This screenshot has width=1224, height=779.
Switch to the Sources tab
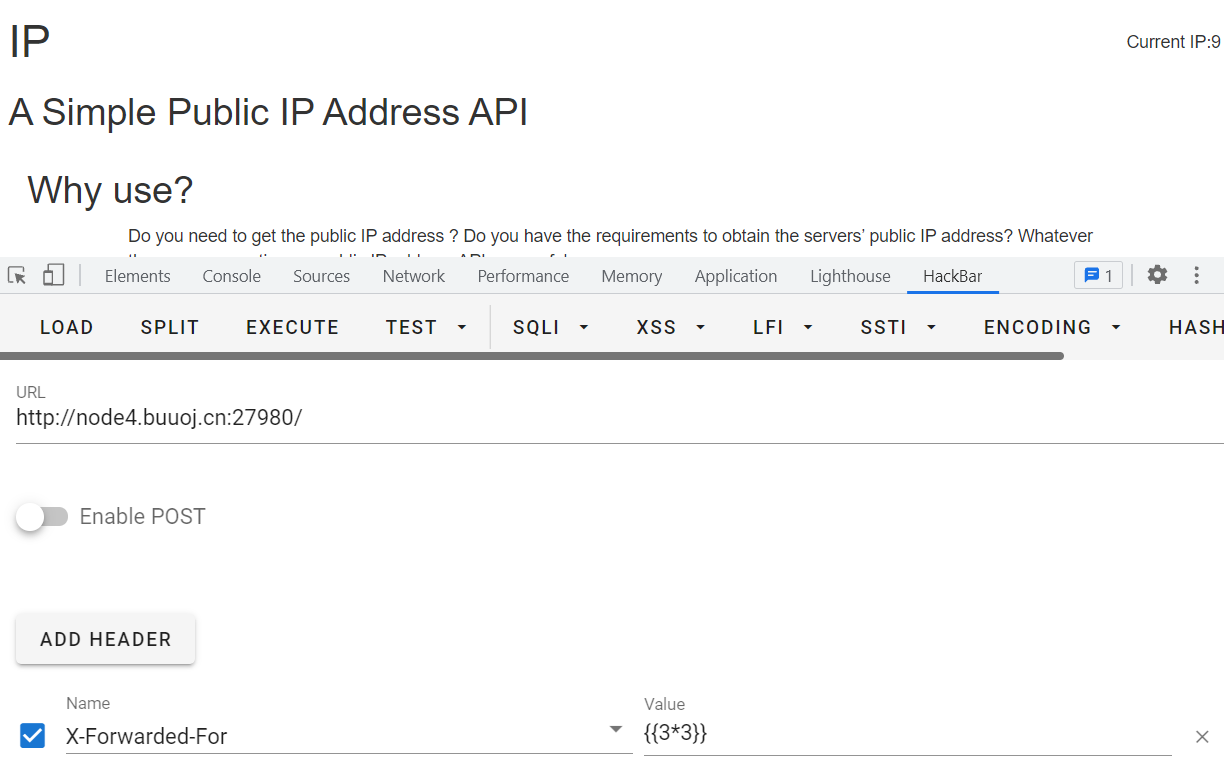point(321,276)
